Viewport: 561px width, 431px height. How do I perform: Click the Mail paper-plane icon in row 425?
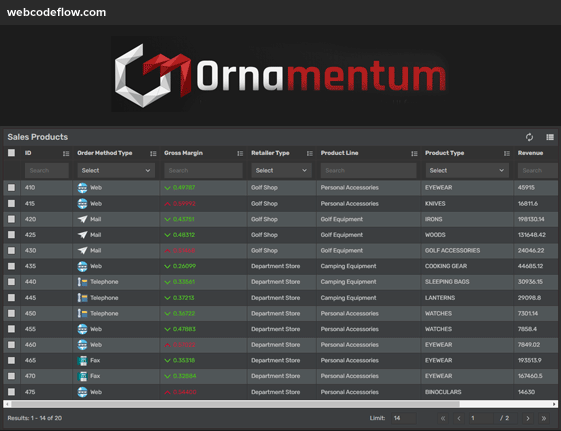point(83,235)
